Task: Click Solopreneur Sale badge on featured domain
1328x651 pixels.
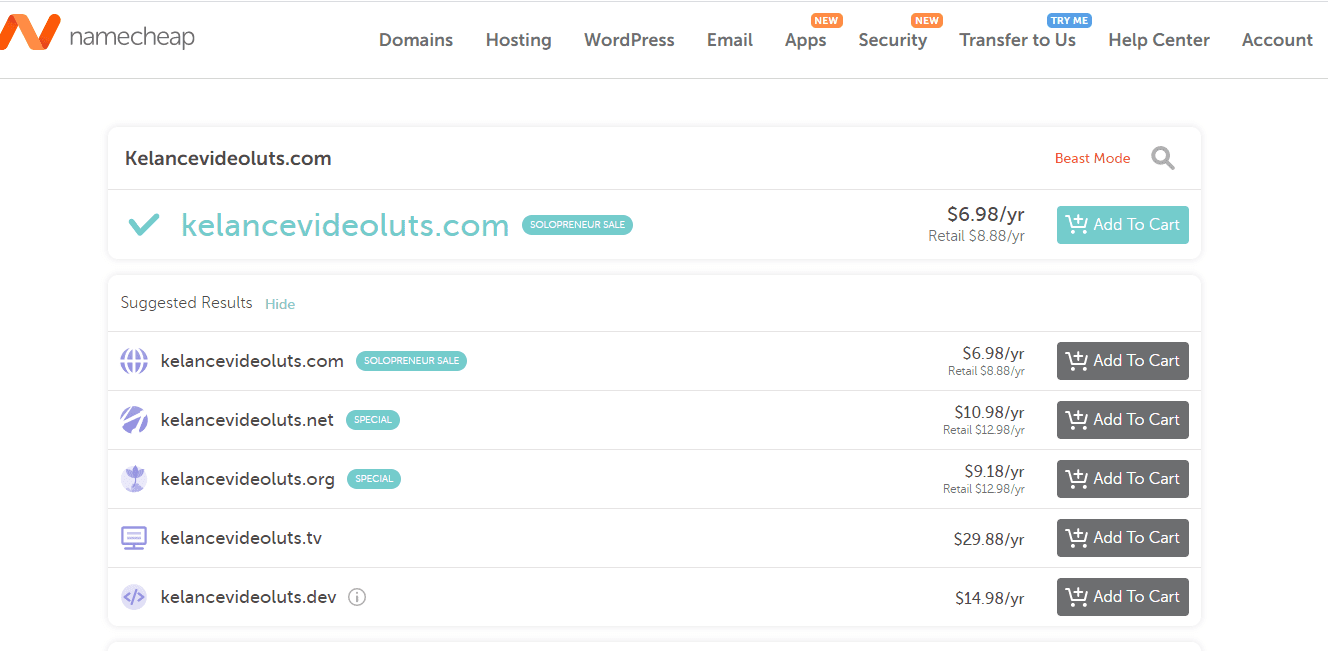Action: click(x=577, y=225)
